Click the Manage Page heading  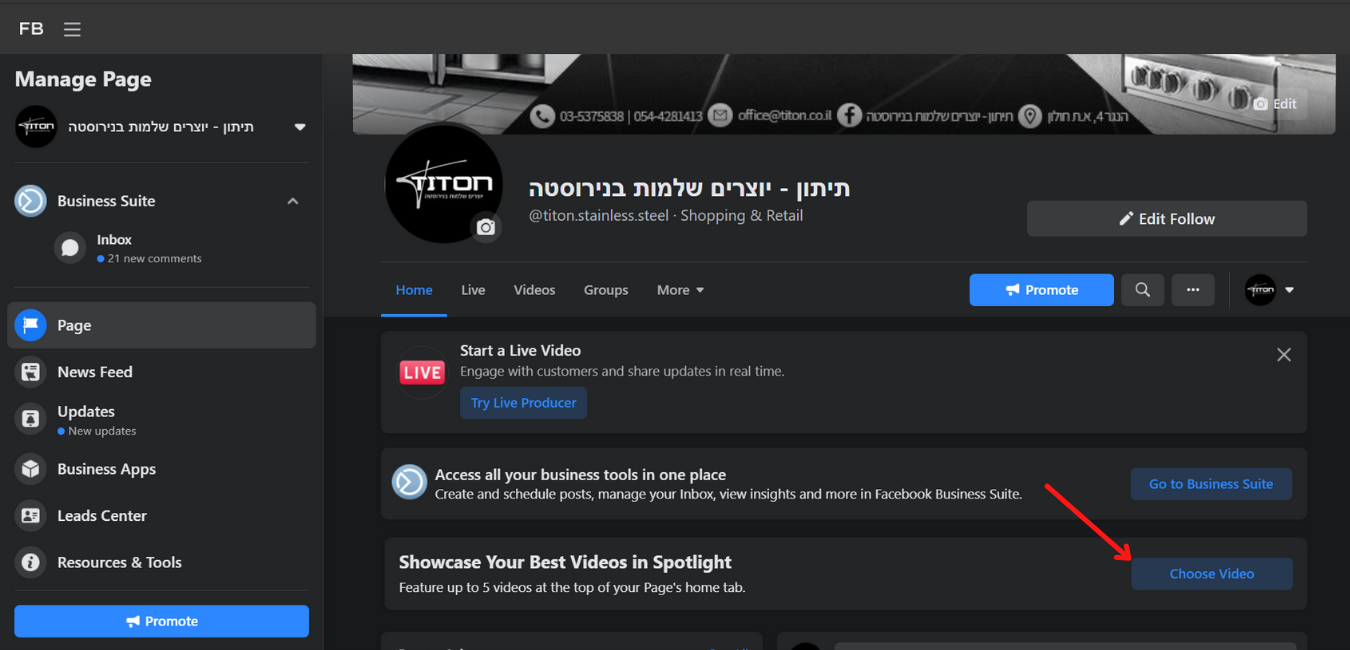[83, 80]
